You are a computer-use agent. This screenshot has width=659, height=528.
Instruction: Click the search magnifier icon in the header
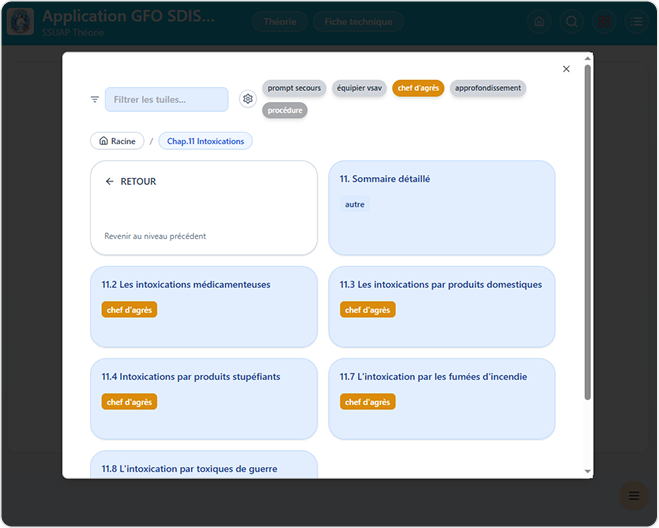571,22
